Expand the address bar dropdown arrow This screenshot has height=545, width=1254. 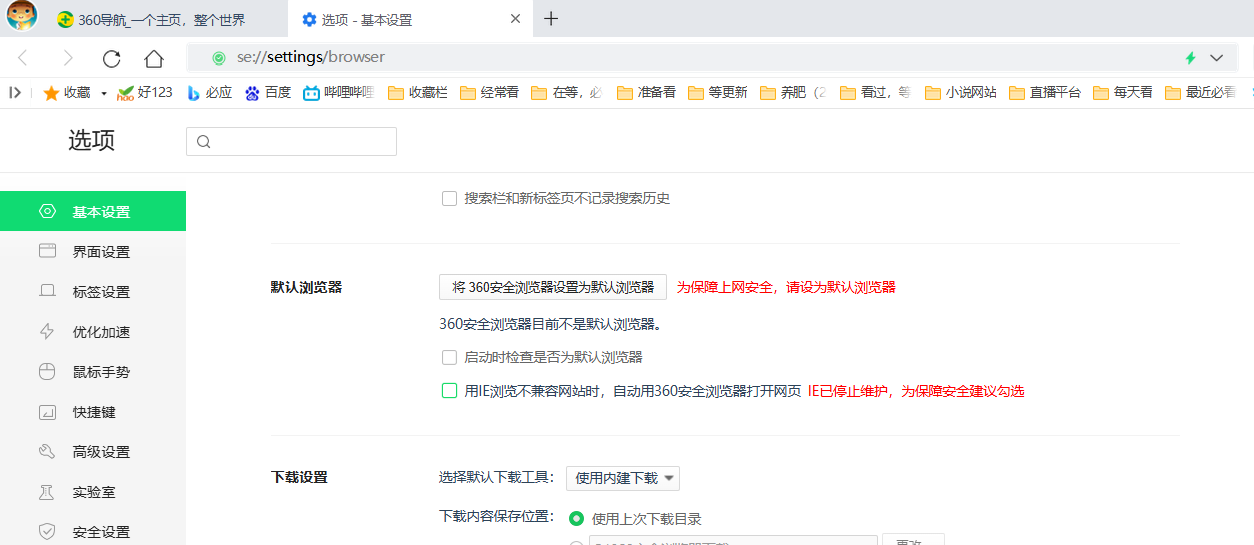point(1217,58)
